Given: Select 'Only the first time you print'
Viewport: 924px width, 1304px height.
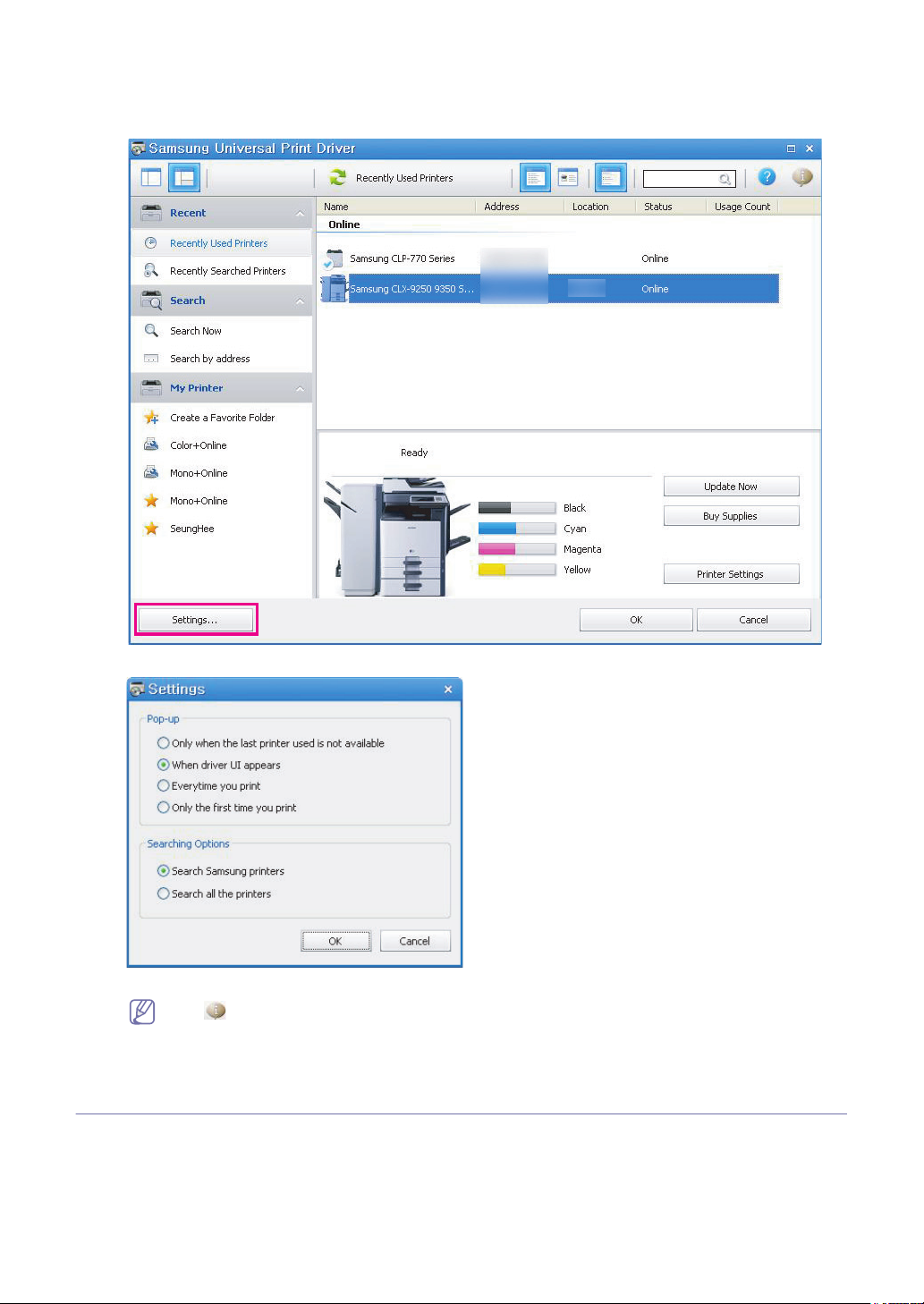Looking at the screenshot, I should tap(164, 808).
